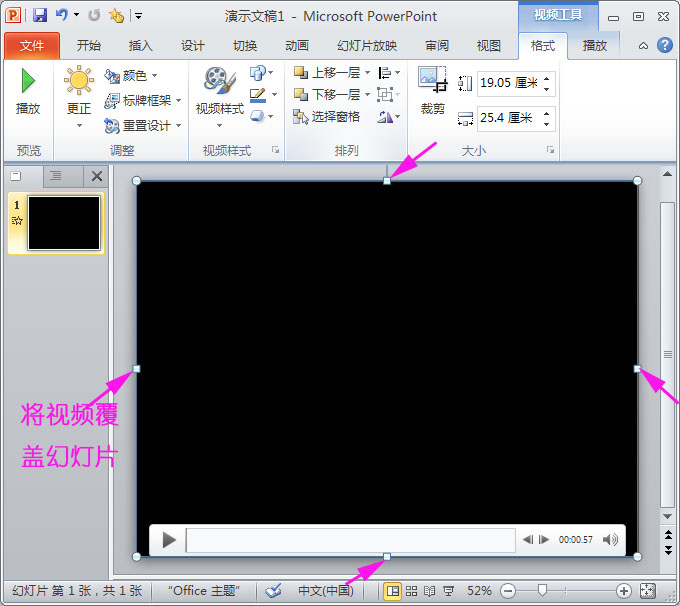Switch to the 设计 ribbon tab
Screen dimensions: 680x606
tap(193, 46)
